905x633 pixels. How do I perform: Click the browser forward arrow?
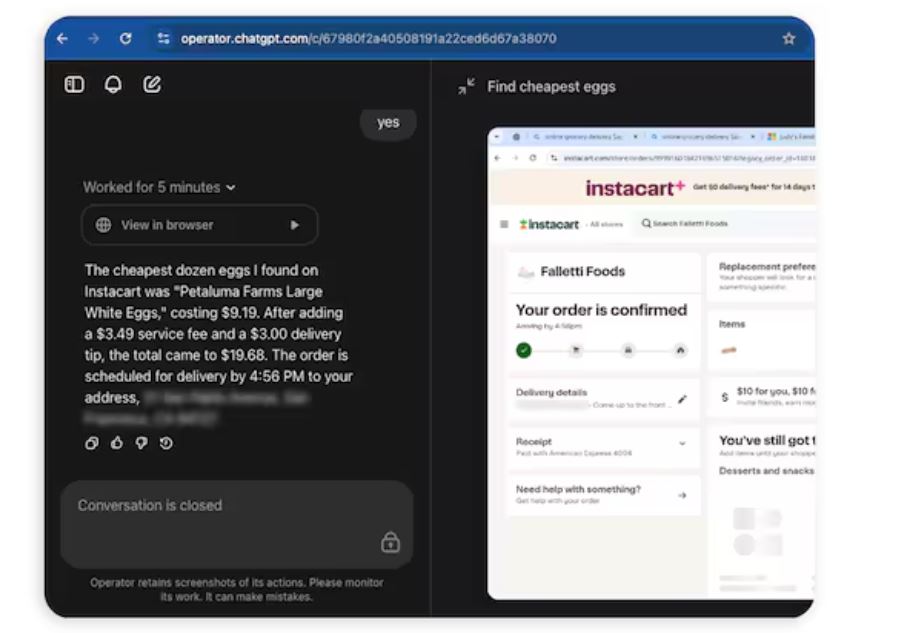(x=94, y=39)
